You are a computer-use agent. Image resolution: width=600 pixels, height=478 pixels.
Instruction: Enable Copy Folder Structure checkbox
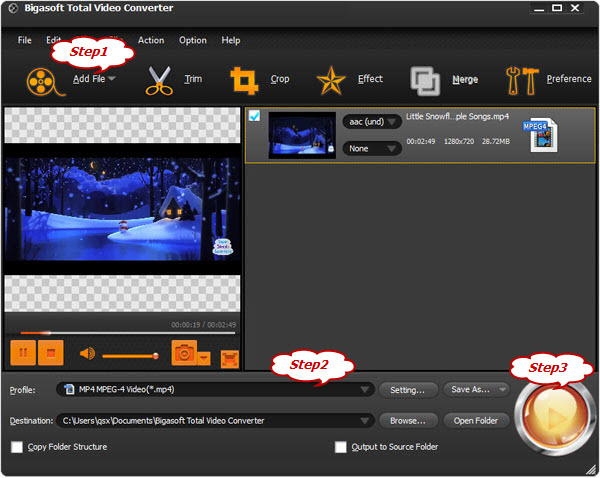pyautogui.click(x=17, y=447)
